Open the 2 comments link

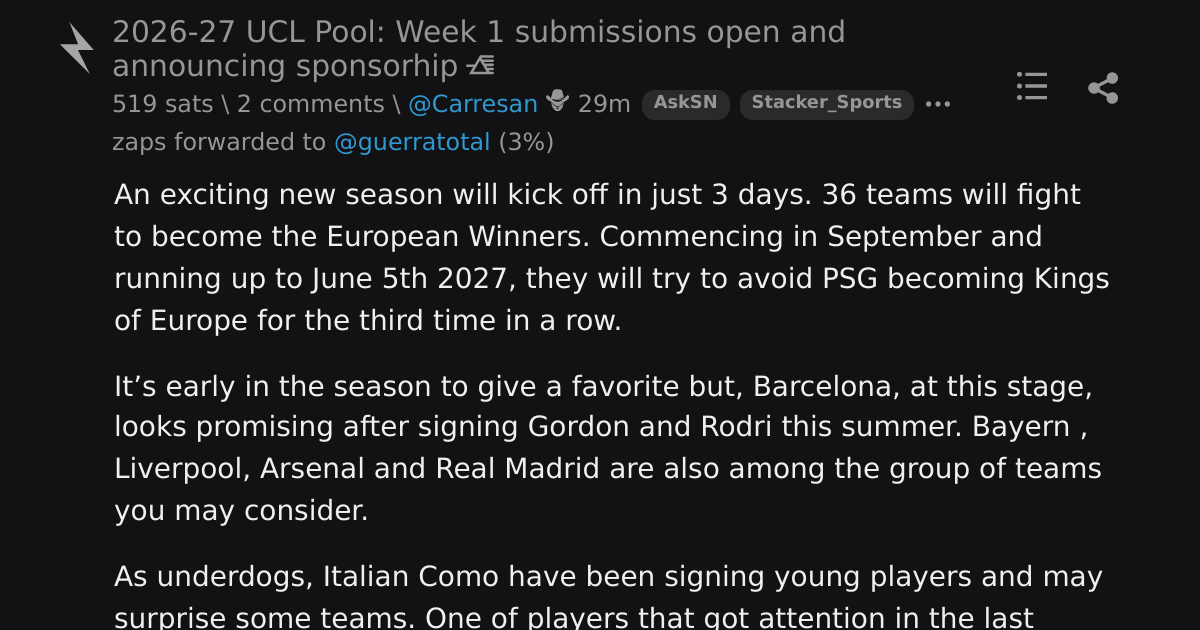[310, 104]
